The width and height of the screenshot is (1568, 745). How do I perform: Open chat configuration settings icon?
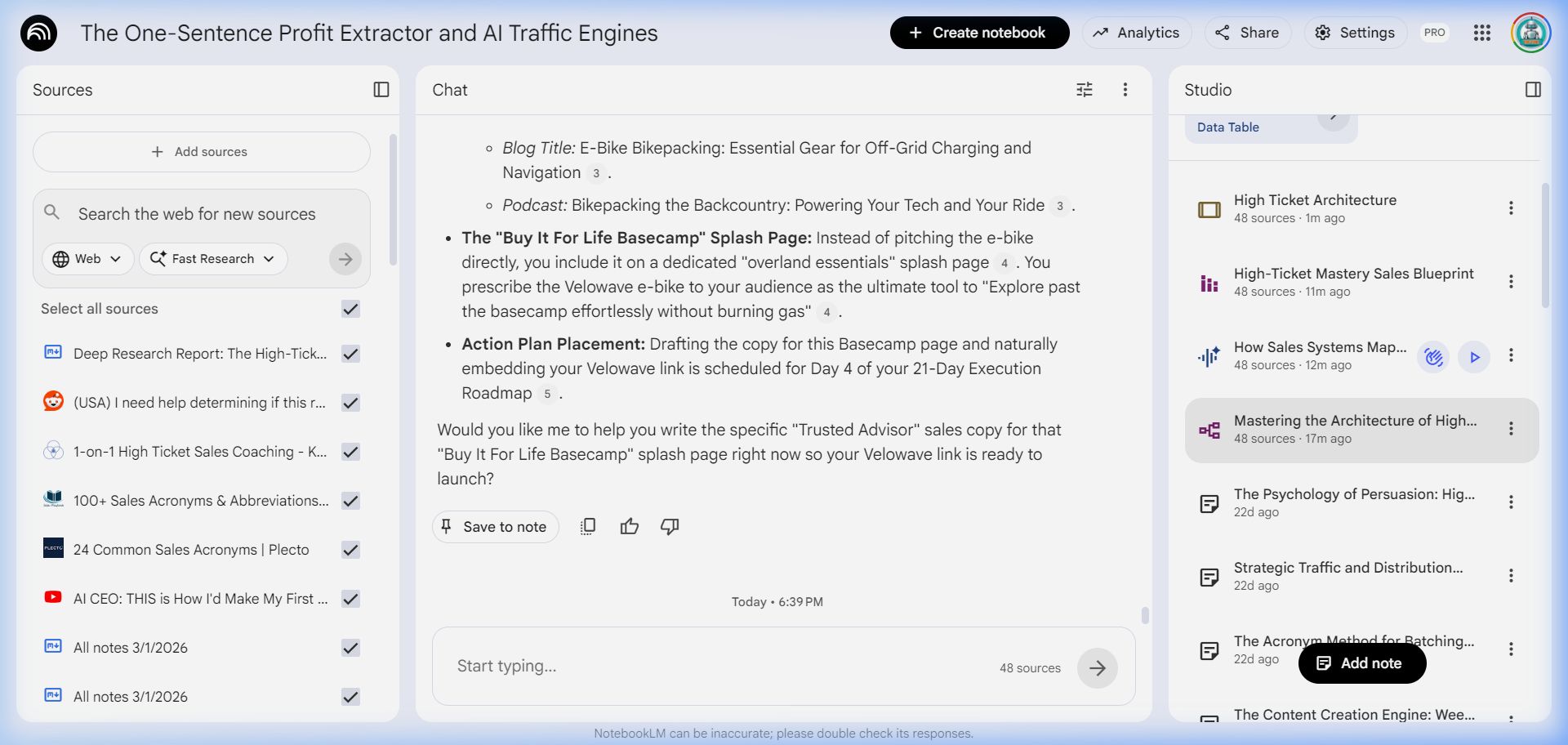pos(1084,90)
